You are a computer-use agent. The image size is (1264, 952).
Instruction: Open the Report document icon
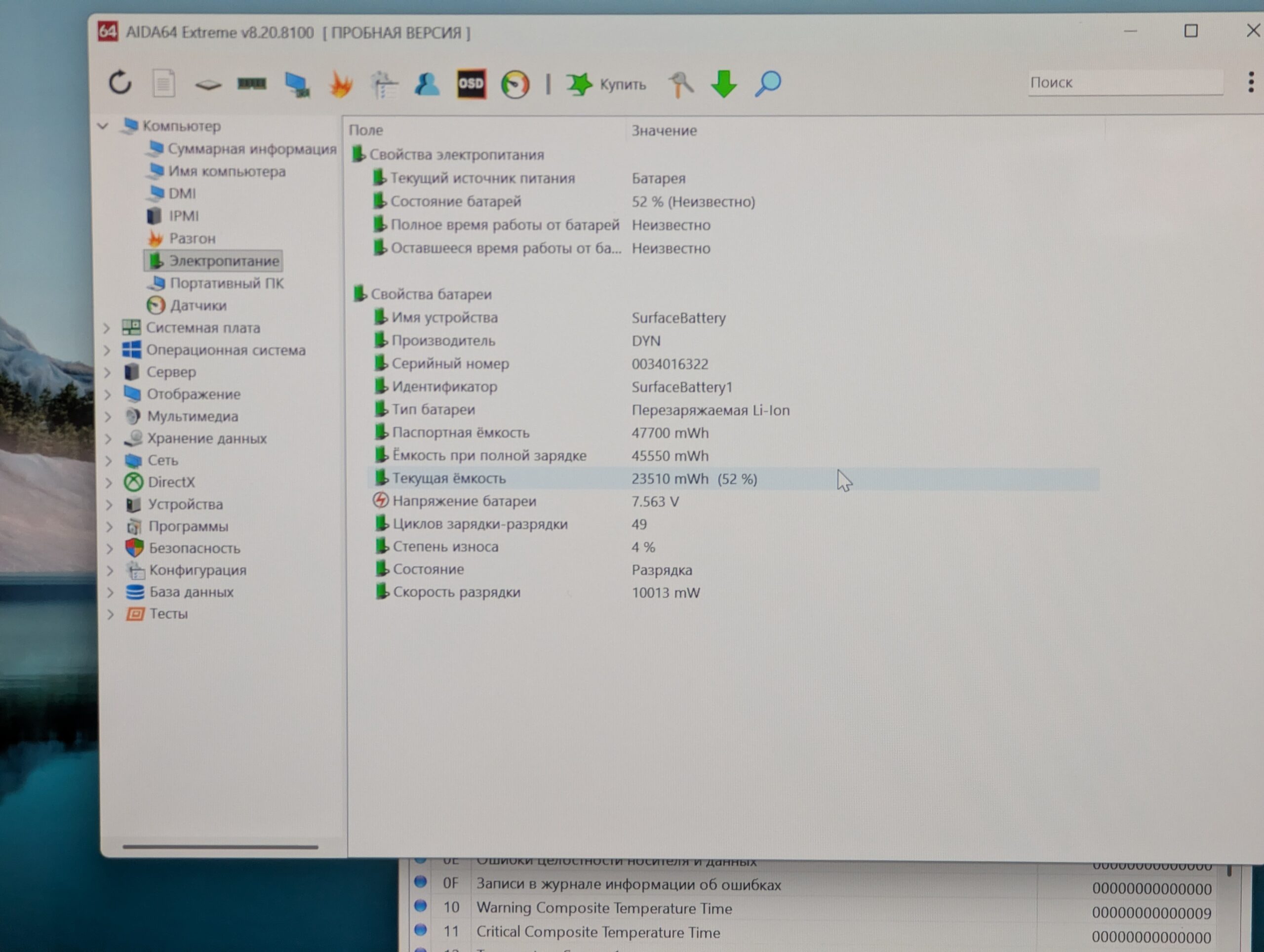164,83
